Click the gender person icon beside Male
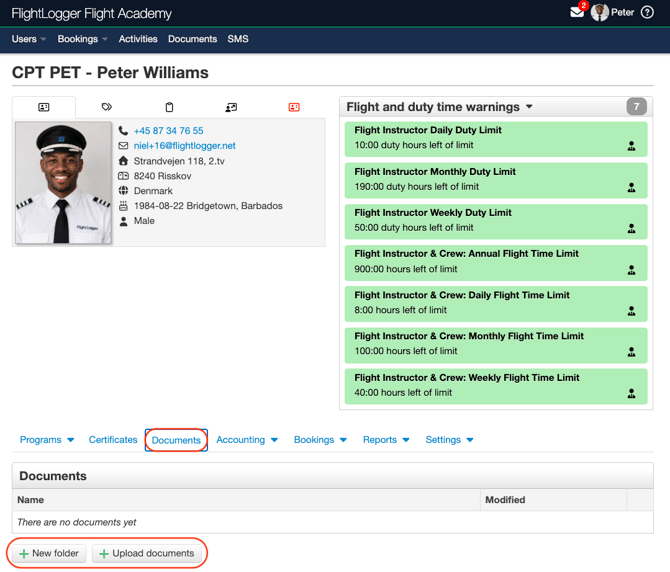Screen dimensions: 670x572 tap(123, 221)
